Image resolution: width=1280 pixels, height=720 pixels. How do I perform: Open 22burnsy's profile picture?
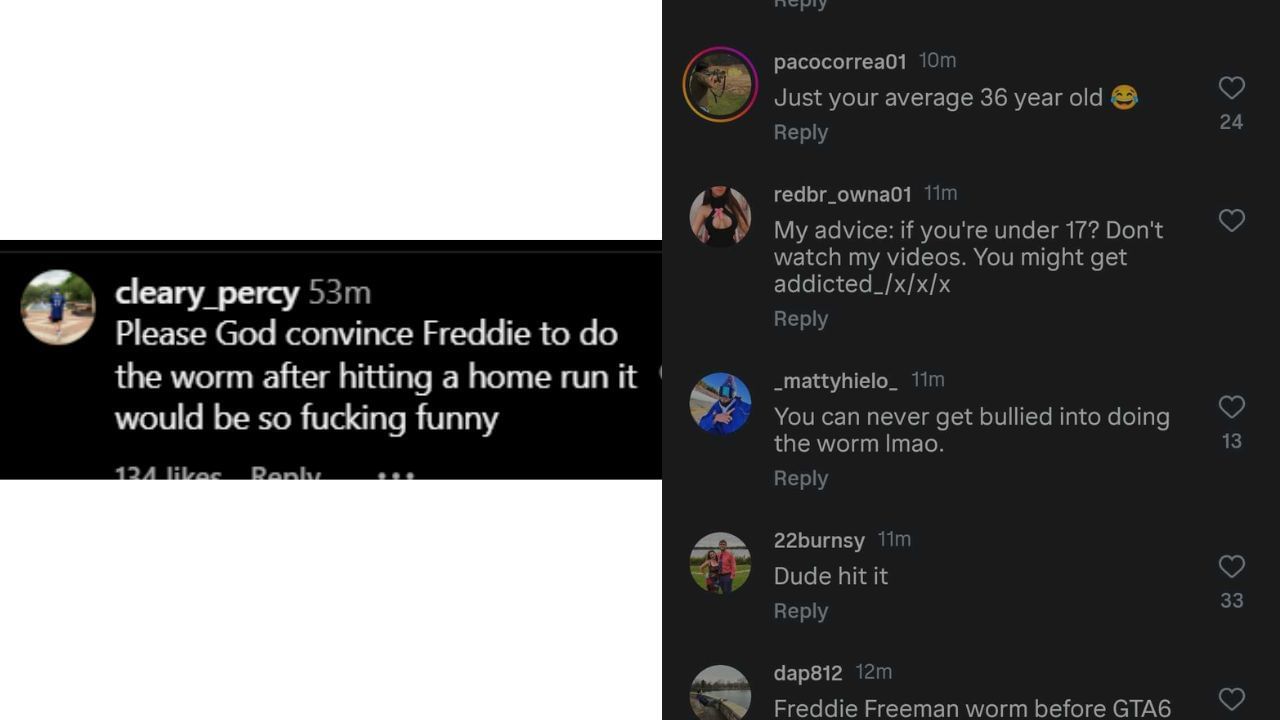point(720,562)
